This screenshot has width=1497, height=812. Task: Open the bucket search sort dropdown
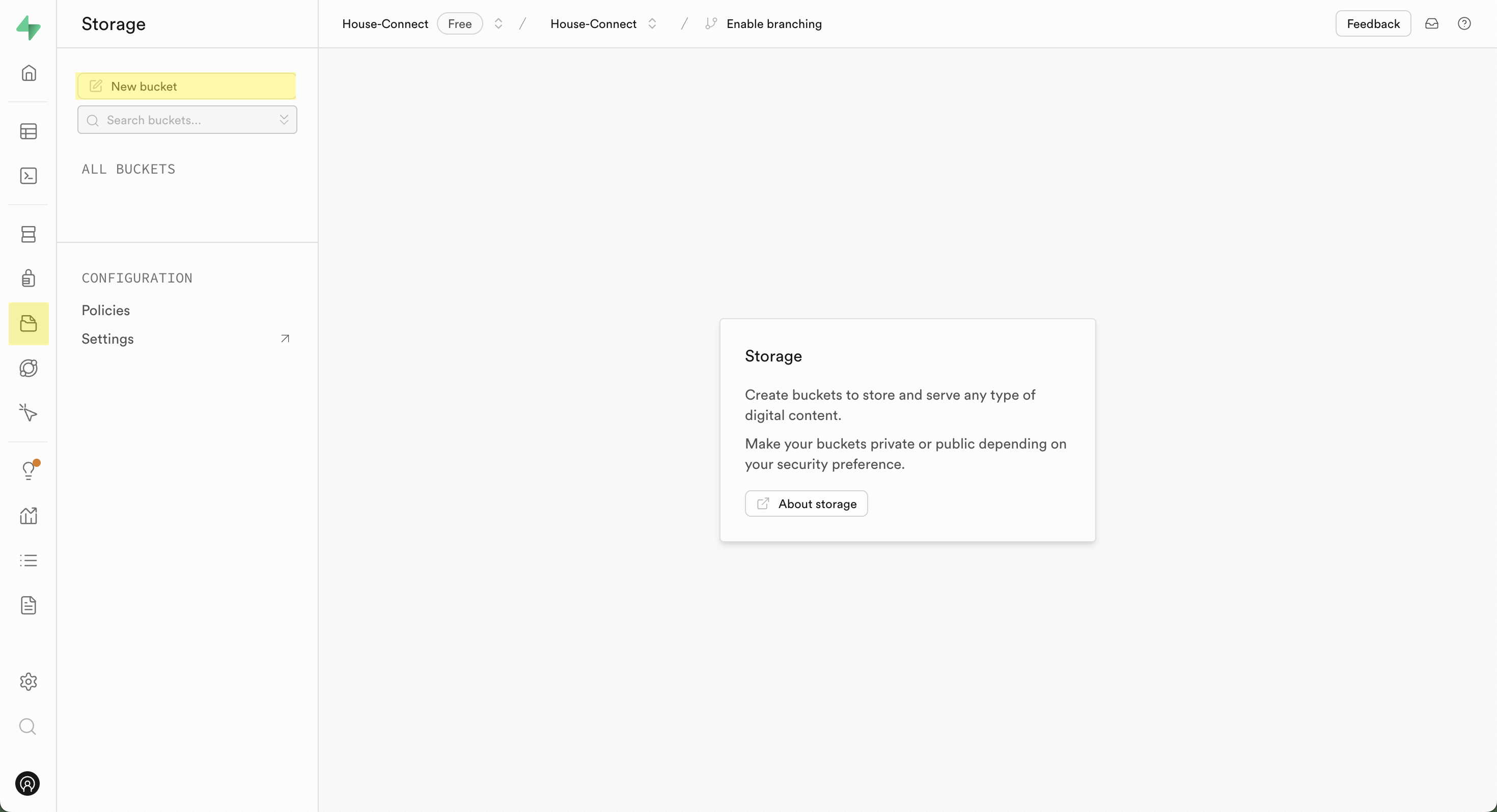point(284,120)
